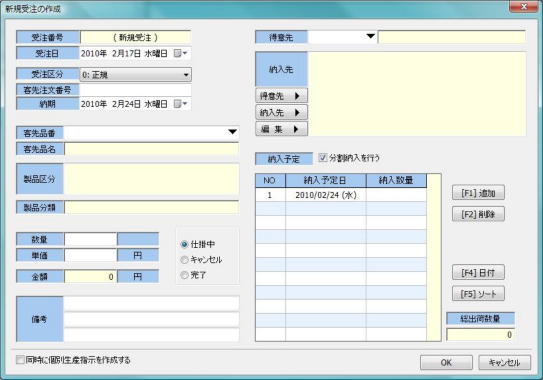
Task: Click the first 備考 text line
Action: tap(151, 304)
